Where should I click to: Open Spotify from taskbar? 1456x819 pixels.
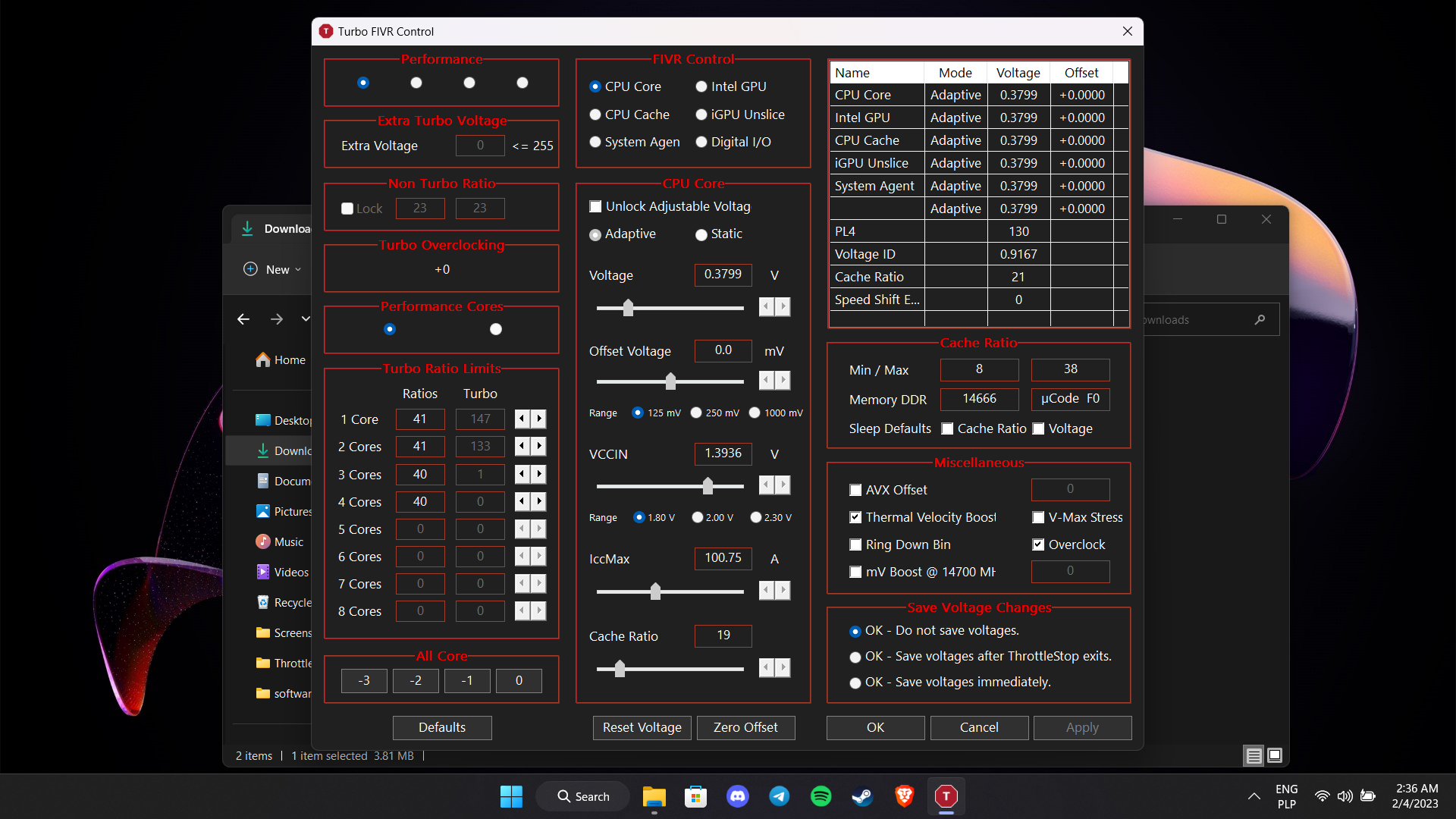821,796
